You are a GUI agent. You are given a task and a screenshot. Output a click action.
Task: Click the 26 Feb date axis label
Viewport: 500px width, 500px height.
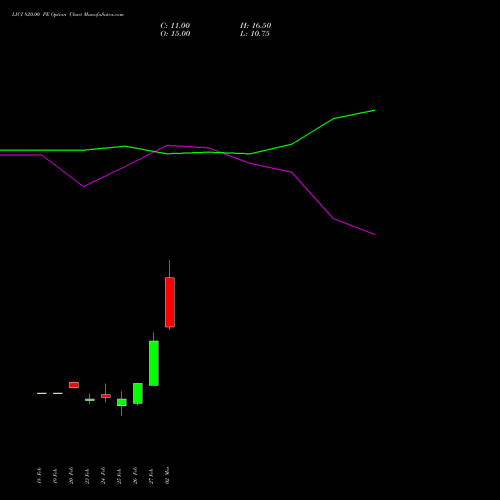click(x=135, y=476)
